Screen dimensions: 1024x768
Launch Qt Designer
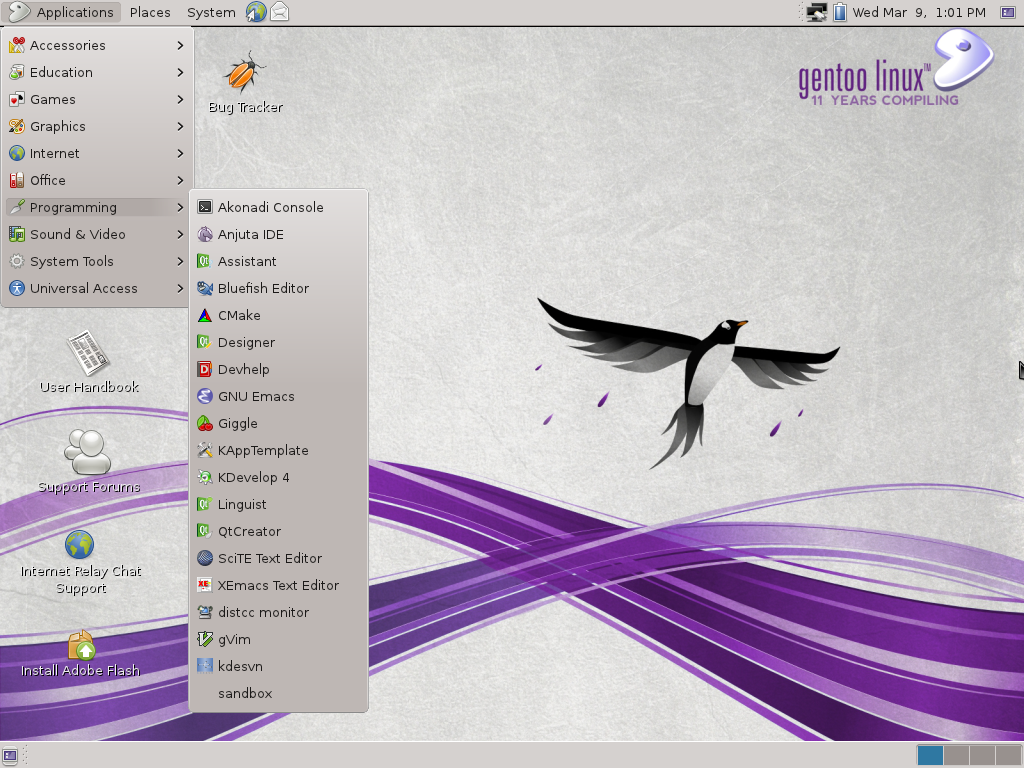pos(246,342)
